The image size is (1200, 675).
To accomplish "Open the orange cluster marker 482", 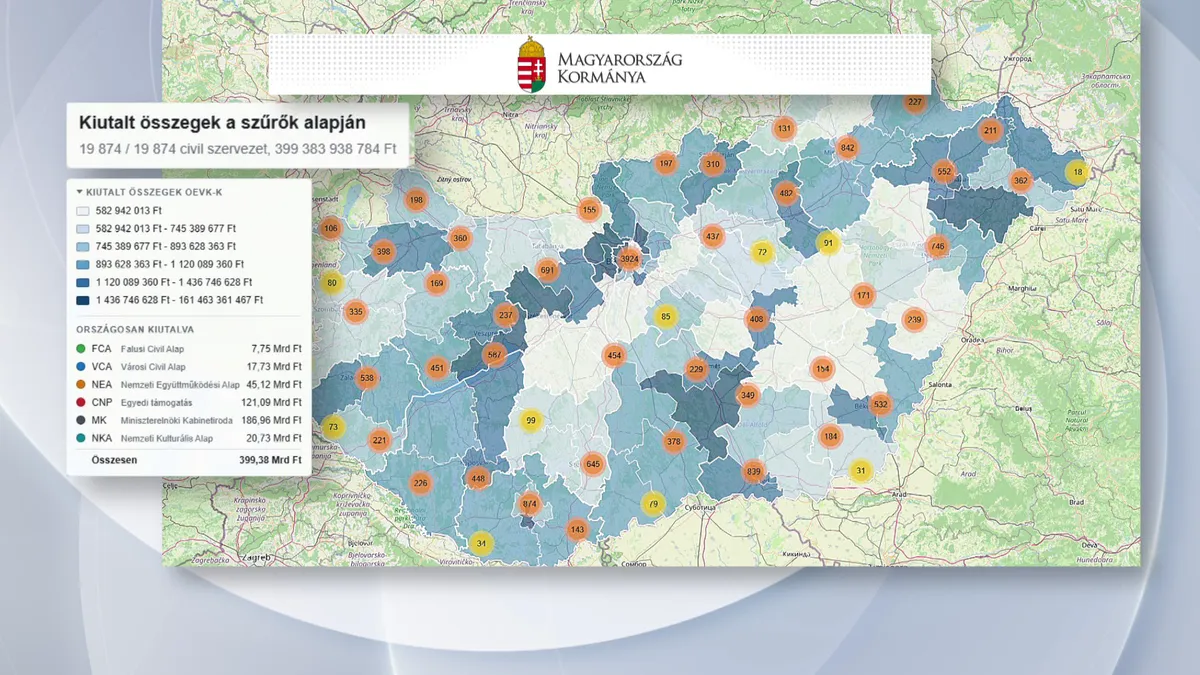I will point(786,194).
